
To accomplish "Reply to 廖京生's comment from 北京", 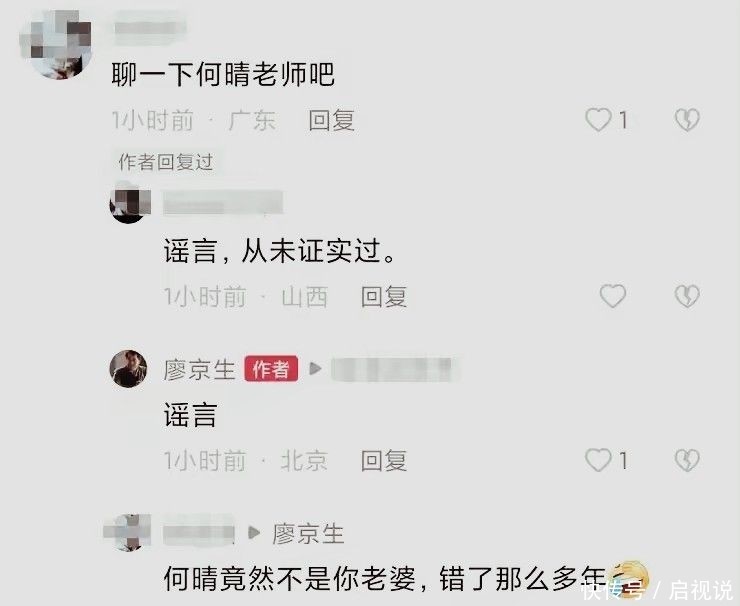I will [x=384, y=461].
